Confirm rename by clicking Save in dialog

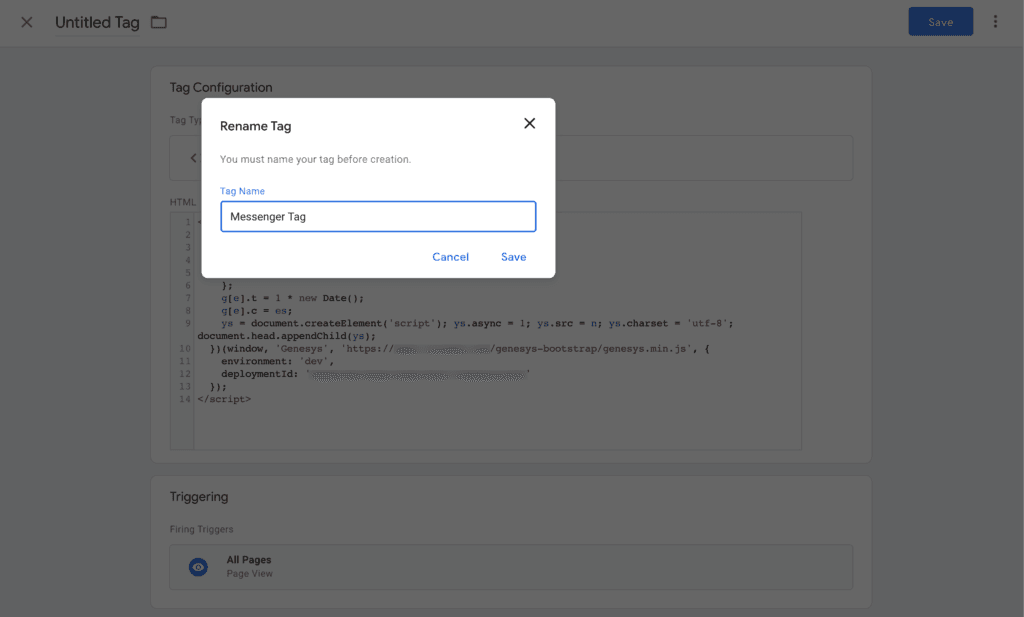click(x=513, y=256)
